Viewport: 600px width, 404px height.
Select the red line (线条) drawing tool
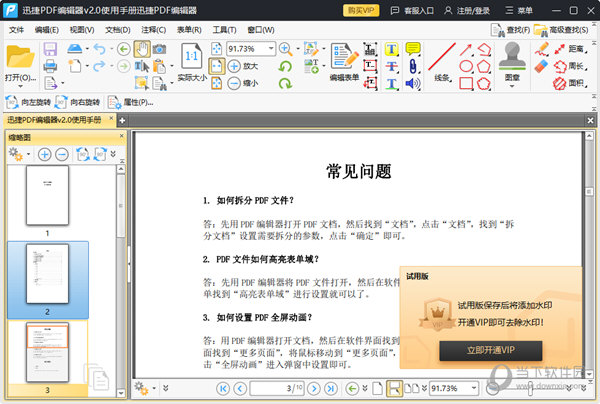[442, 62]
